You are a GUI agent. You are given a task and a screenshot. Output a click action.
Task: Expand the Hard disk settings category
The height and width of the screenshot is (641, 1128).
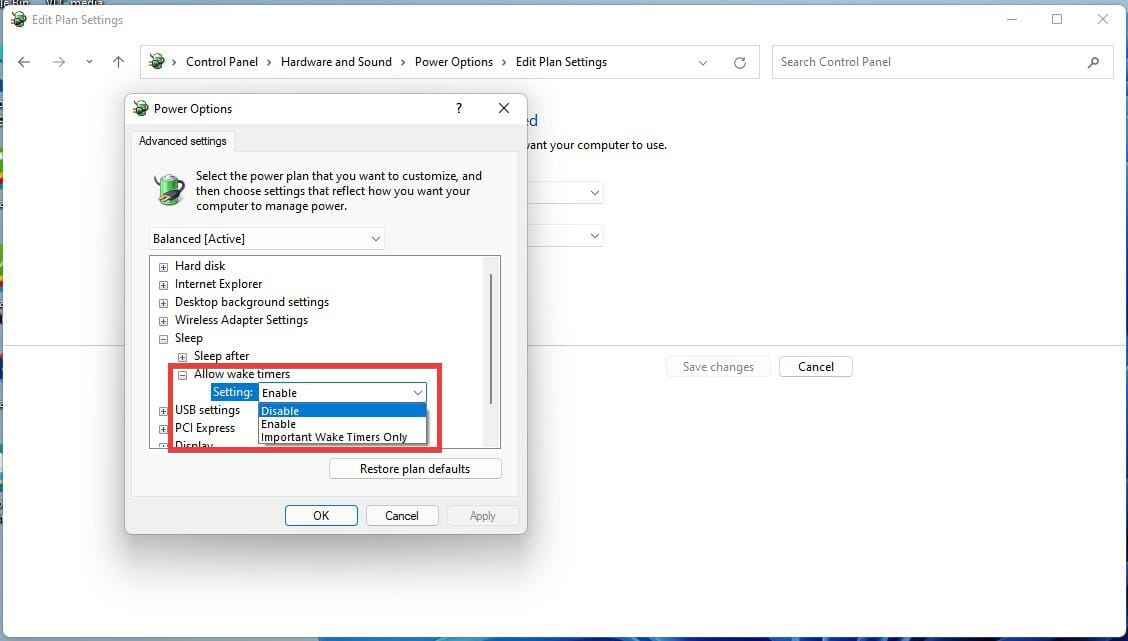163,266
